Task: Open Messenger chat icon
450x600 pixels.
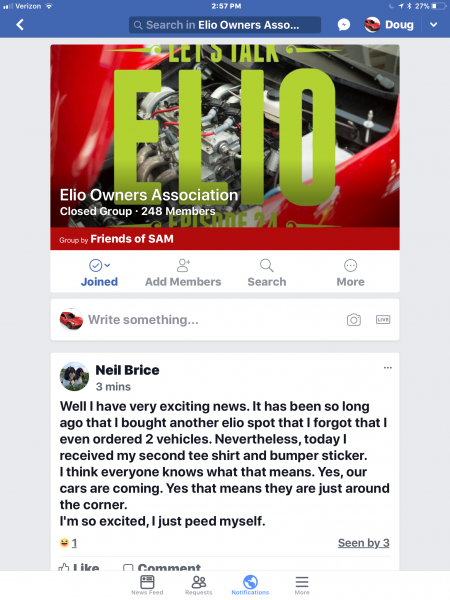Action: coord(344,25)
